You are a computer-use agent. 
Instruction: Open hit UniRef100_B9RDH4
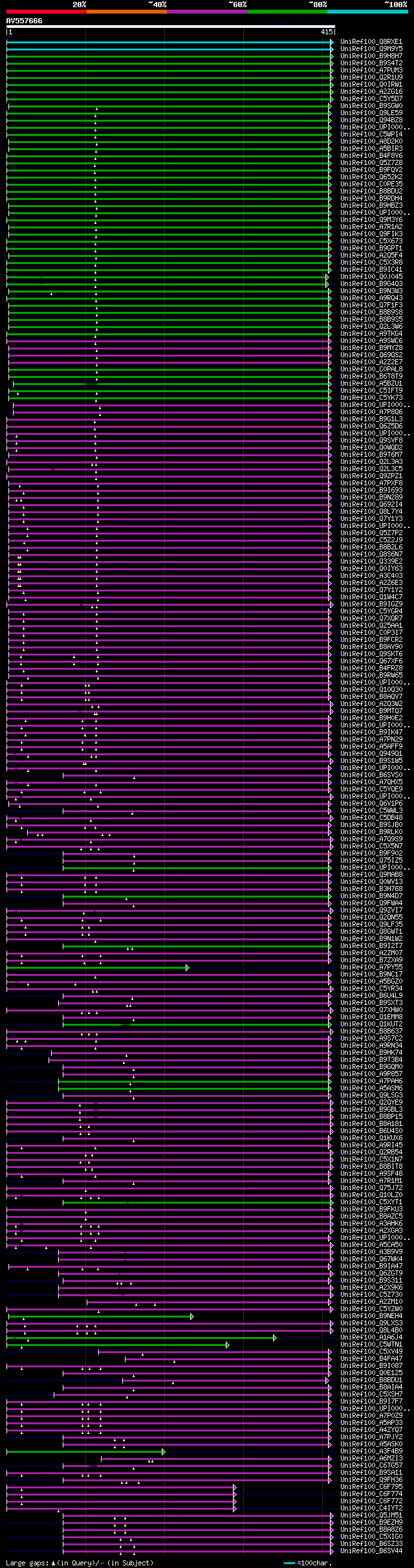click(x=371, y=198)
